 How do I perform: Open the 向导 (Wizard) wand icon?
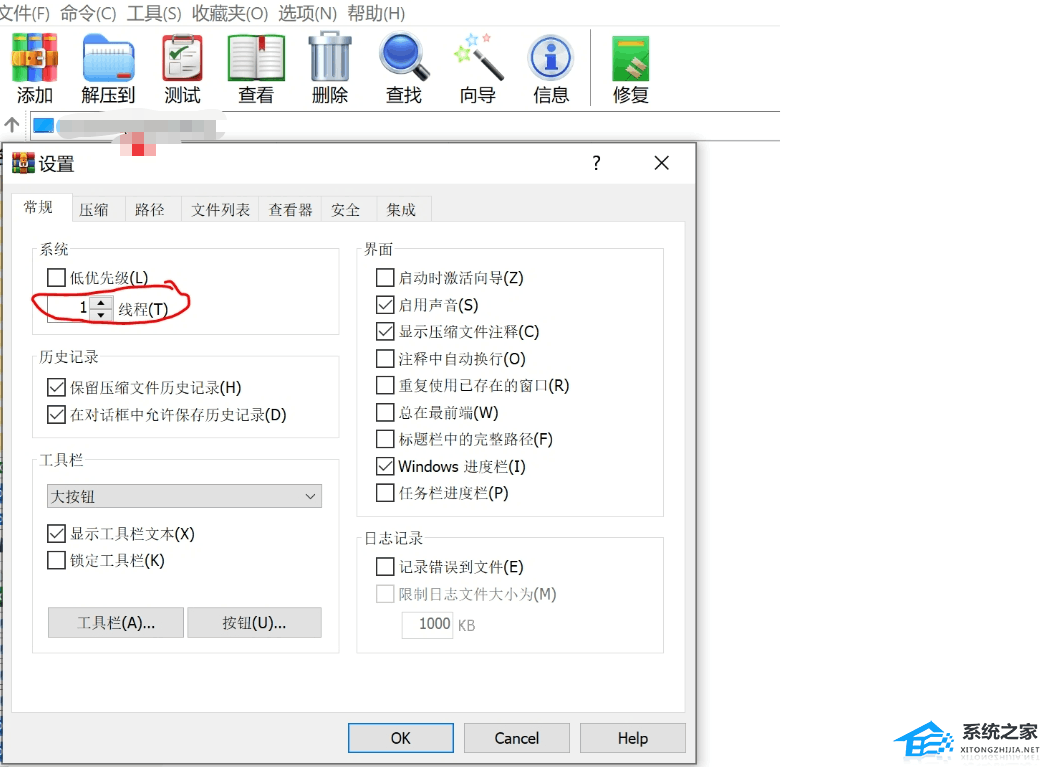(x=478, y=57)
